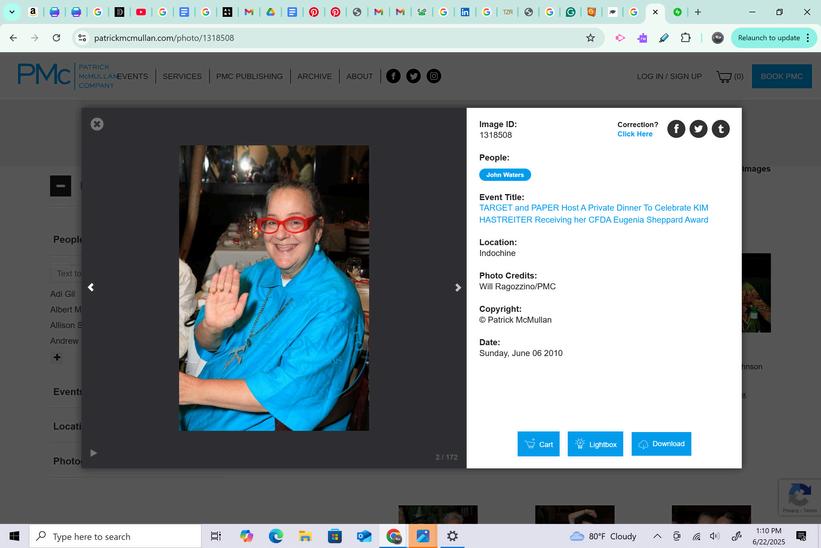Open the browser extensions puzzle icon
The image size is (821, 548).
point(685,38)
